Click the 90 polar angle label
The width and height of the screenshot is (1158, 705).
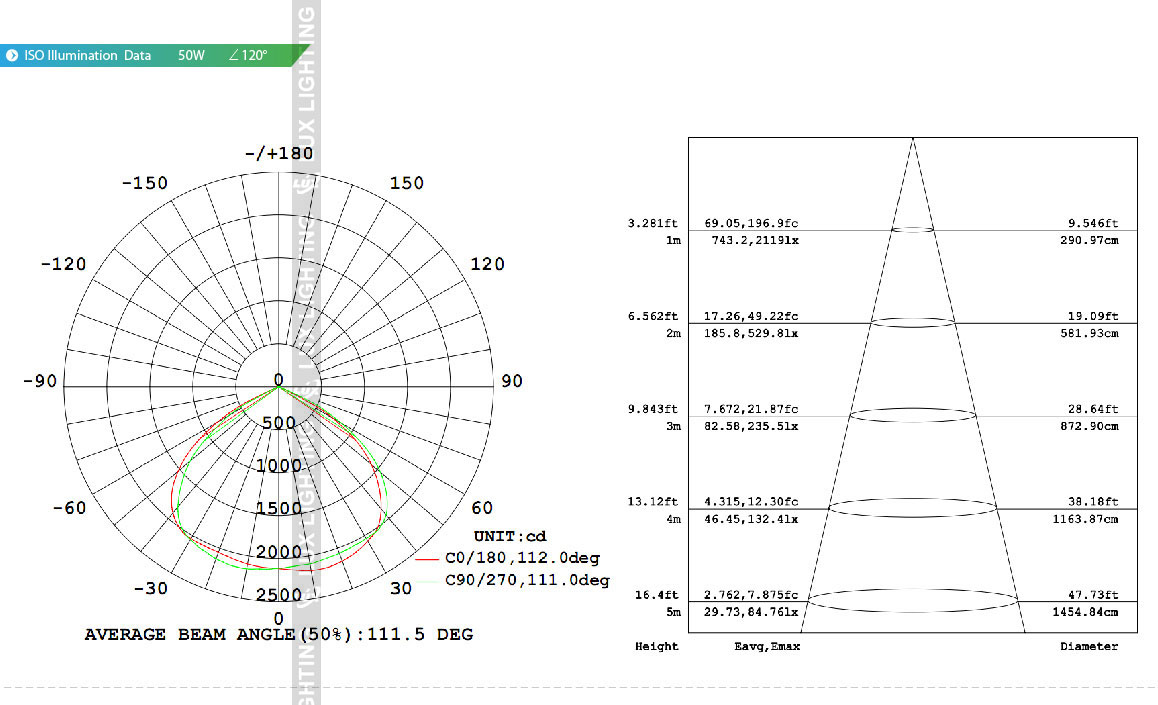(x=512, y=381)
